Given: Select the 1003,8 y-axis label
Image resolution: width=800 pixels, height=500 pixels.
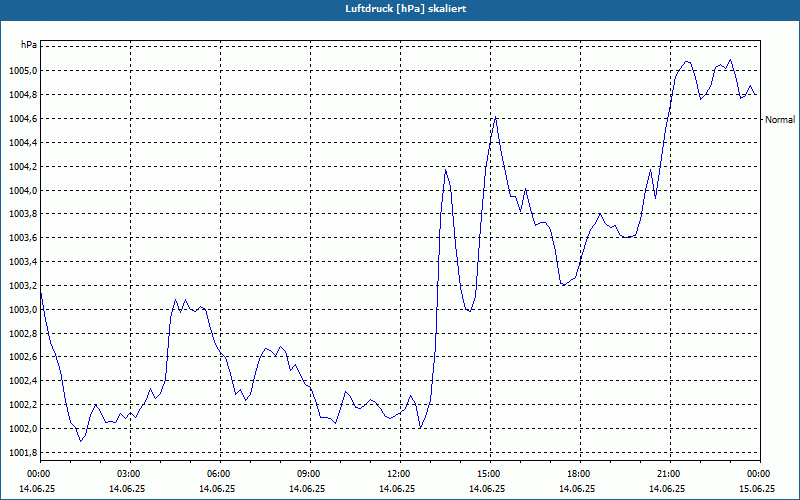Looking at the screenshot, I should pos(23,214).
